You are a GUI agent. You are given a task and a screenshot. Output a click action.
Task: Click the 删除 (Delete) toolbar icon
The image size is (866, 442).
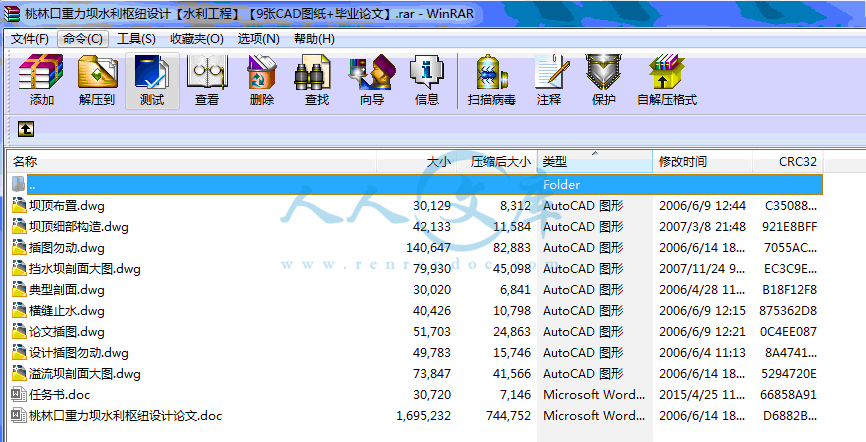pyautogui.click(x=261, y=72)
